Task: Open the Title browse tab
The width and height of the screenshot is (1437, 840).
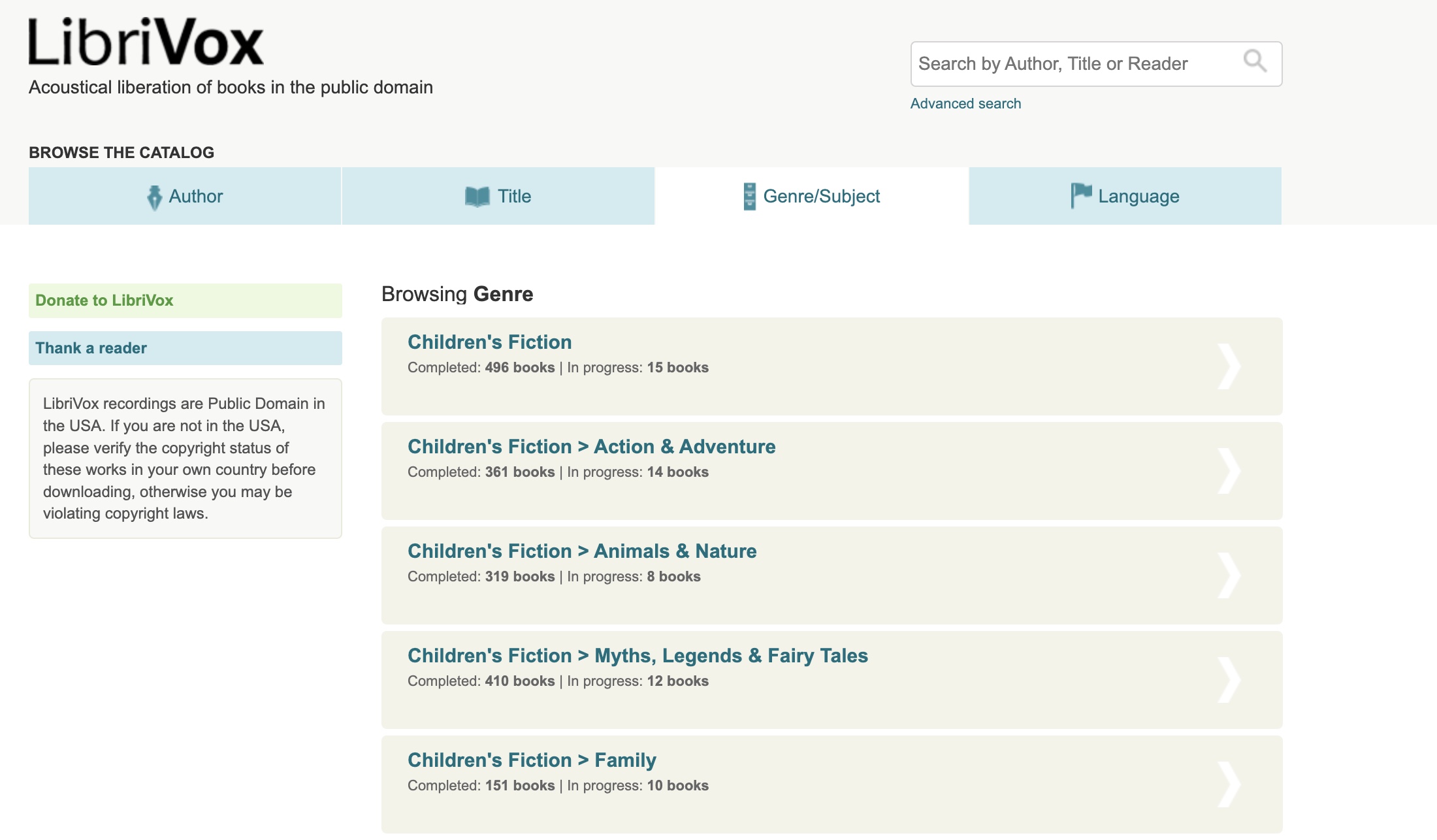Action: click(x=498, y=196)
